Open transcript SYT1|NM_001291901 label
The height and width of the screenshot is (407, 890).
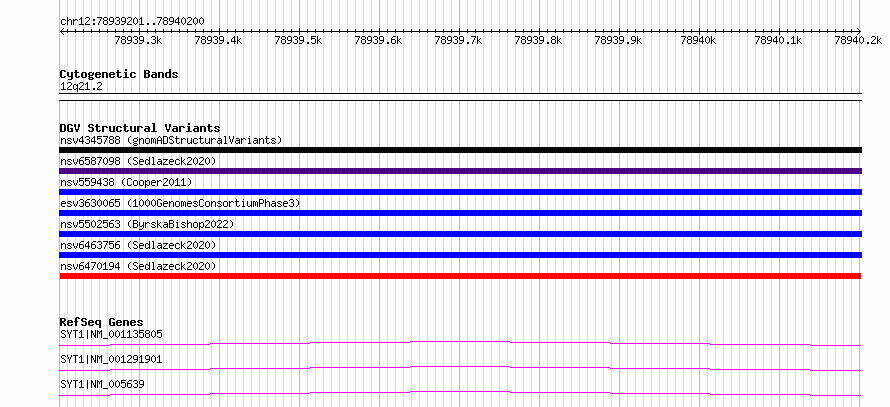coord(111,359)
